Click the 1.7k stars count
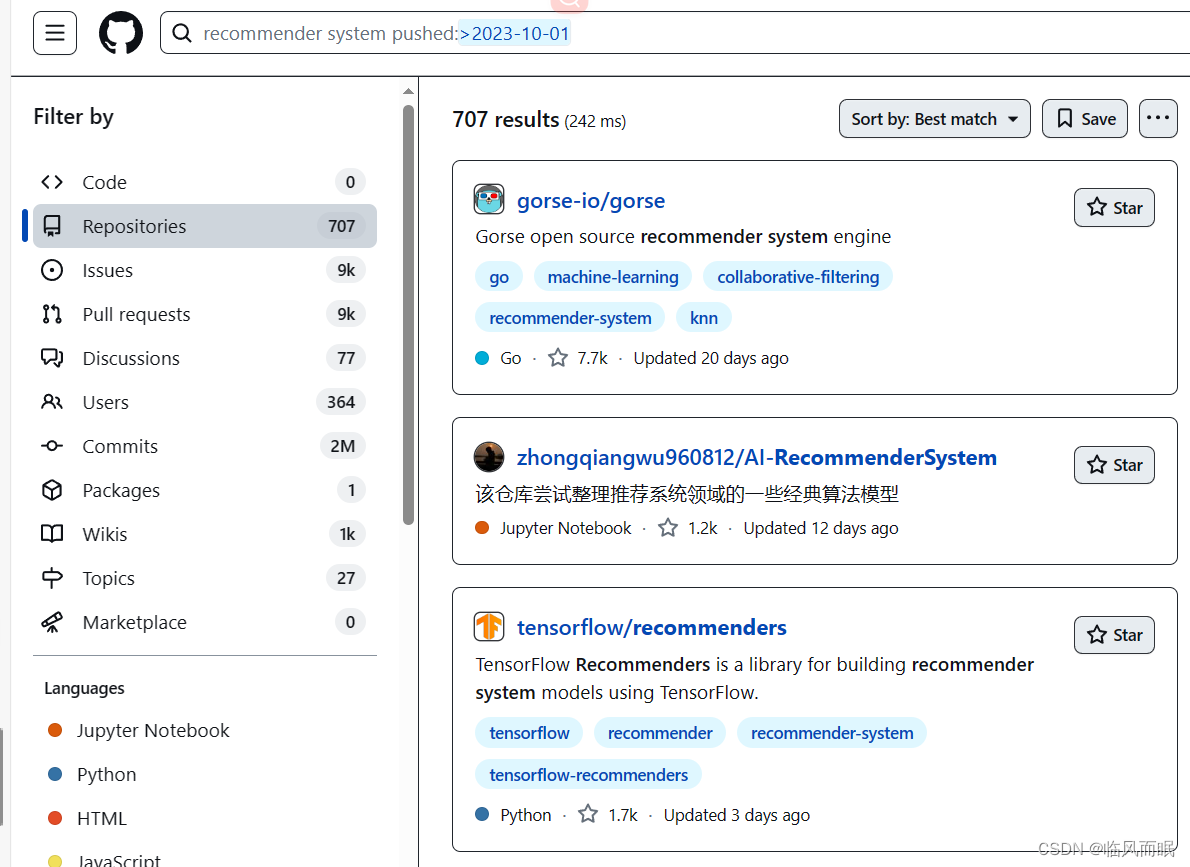Viewport: 1190px width, 867px height. [609, 815]
